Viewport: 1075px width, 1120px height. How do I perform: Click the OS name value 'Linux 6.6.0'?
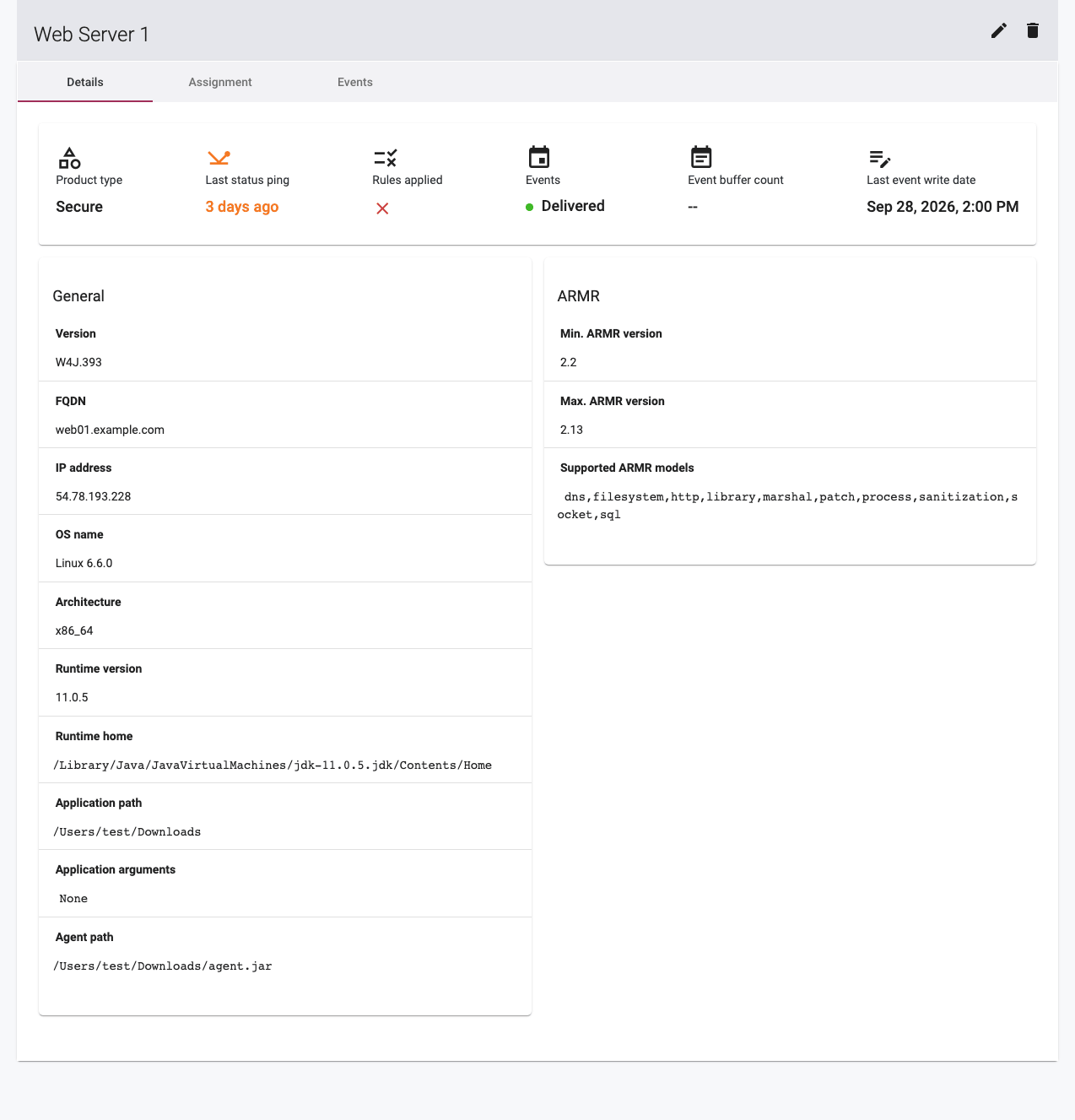(84, 563)
